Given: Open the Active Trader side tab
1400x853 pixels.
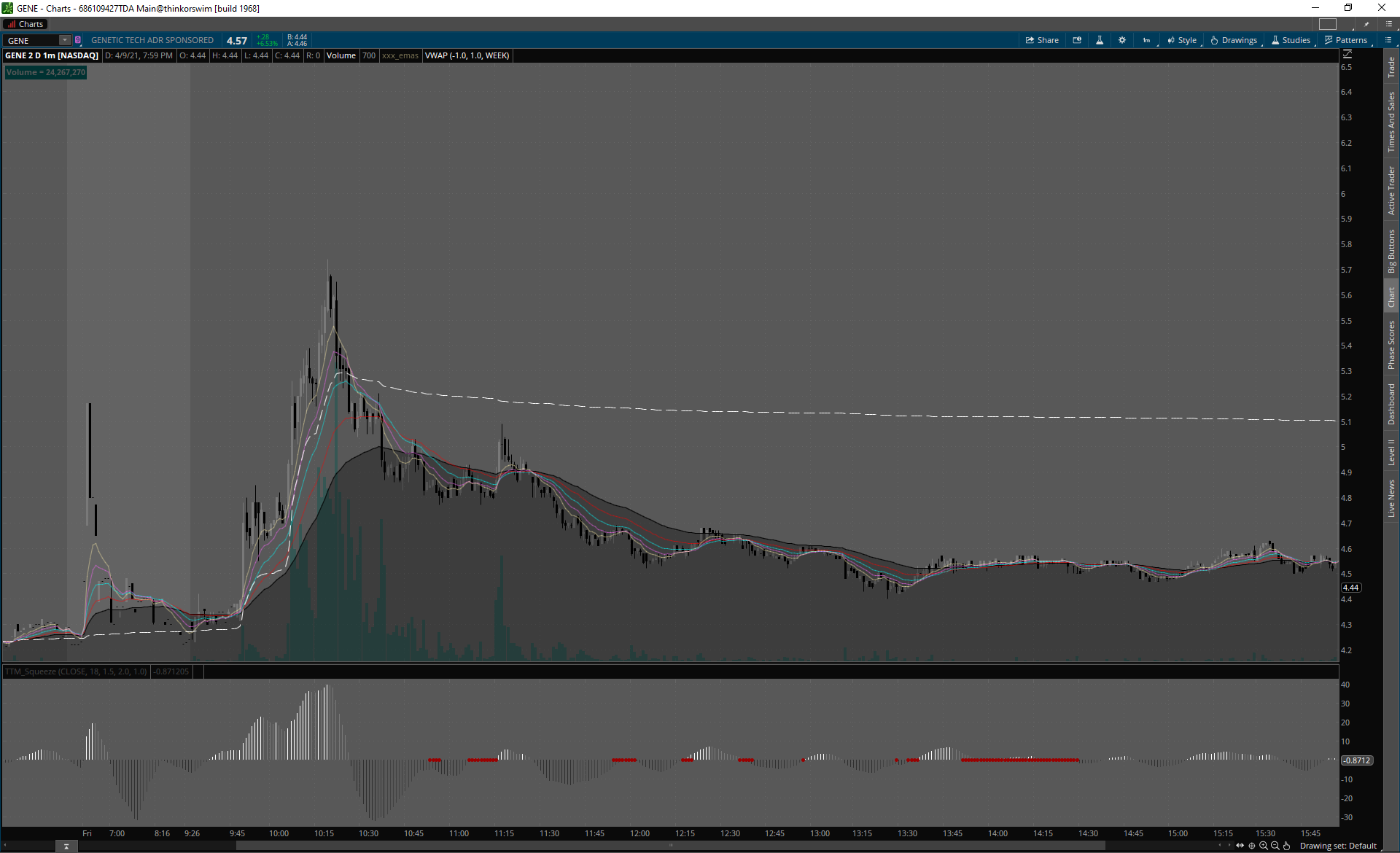Looking at the screenshot, I should tap(1391, 191).
